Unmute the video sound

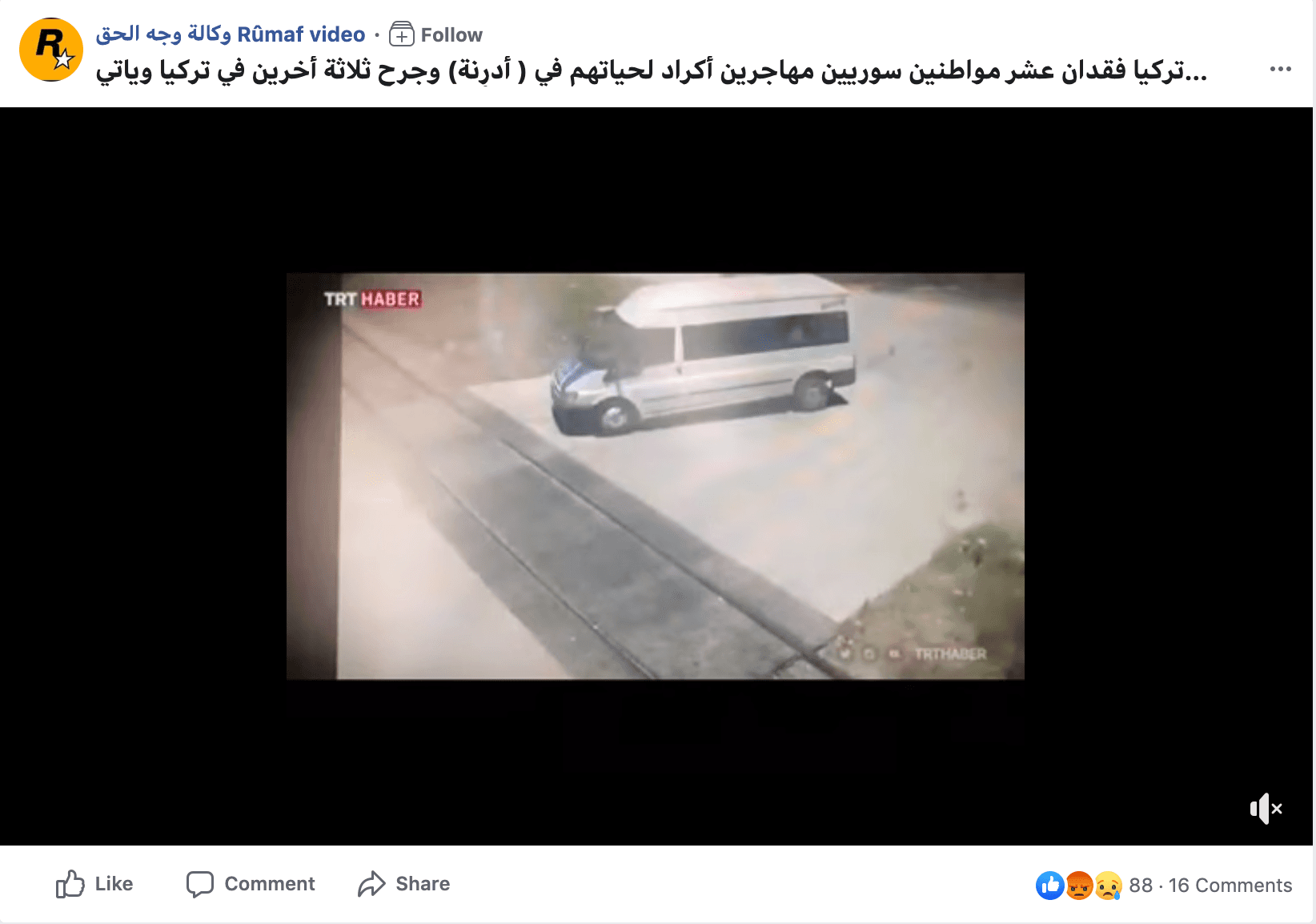click(1266, 809)
